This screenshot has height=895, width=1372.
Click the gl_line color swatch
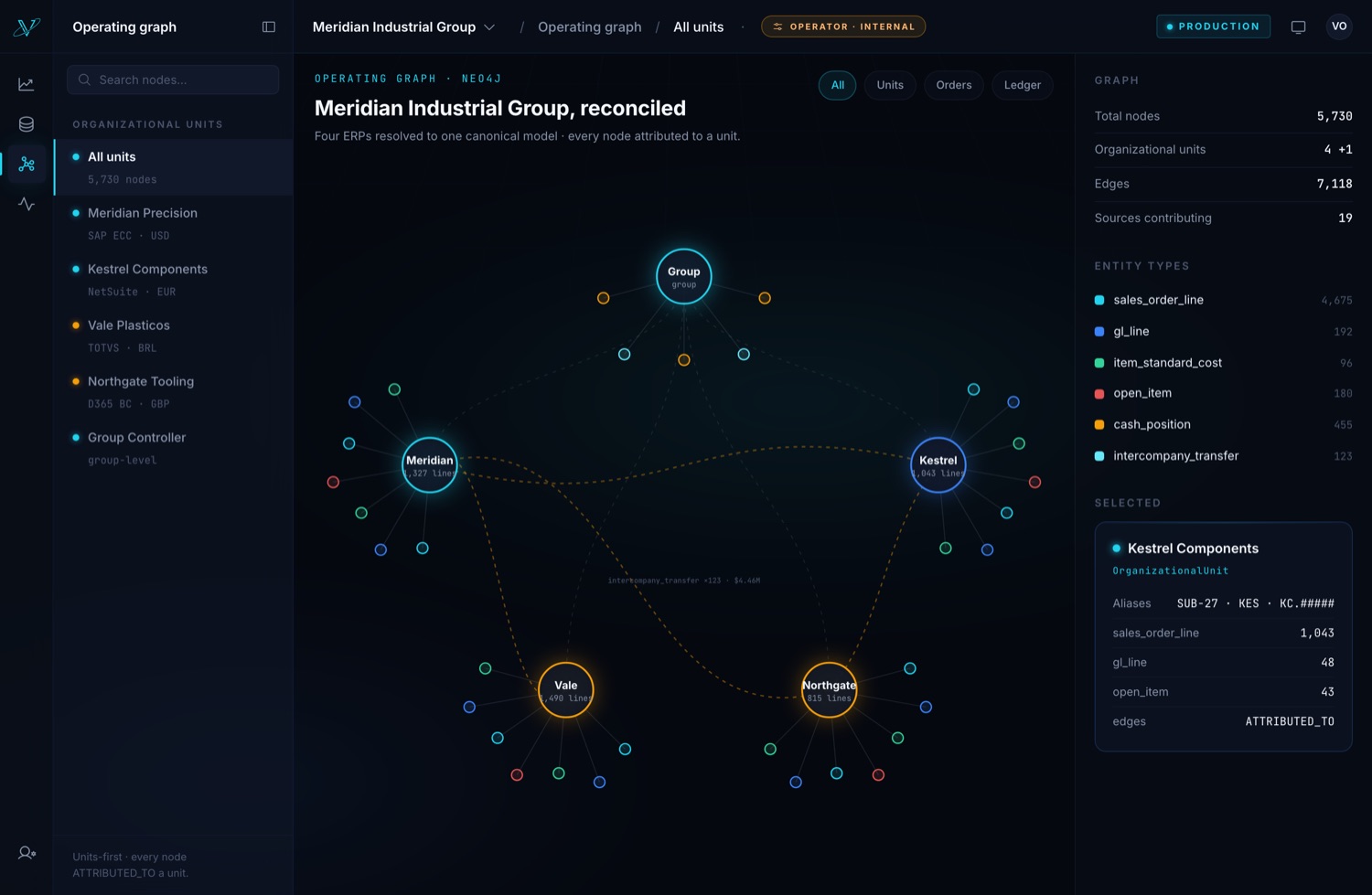pos(1099,331)
